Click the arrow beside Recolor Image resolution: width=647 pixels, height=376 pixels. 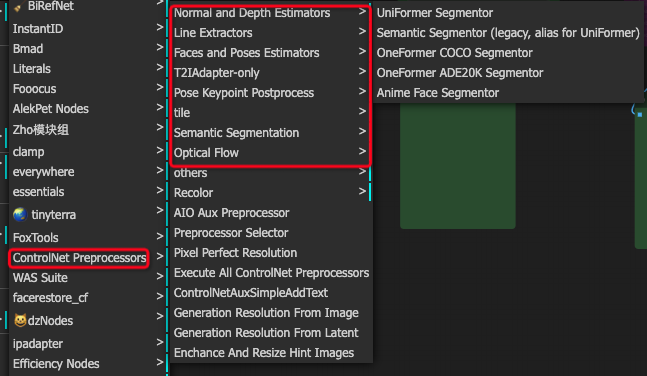(x=362, y=191)
